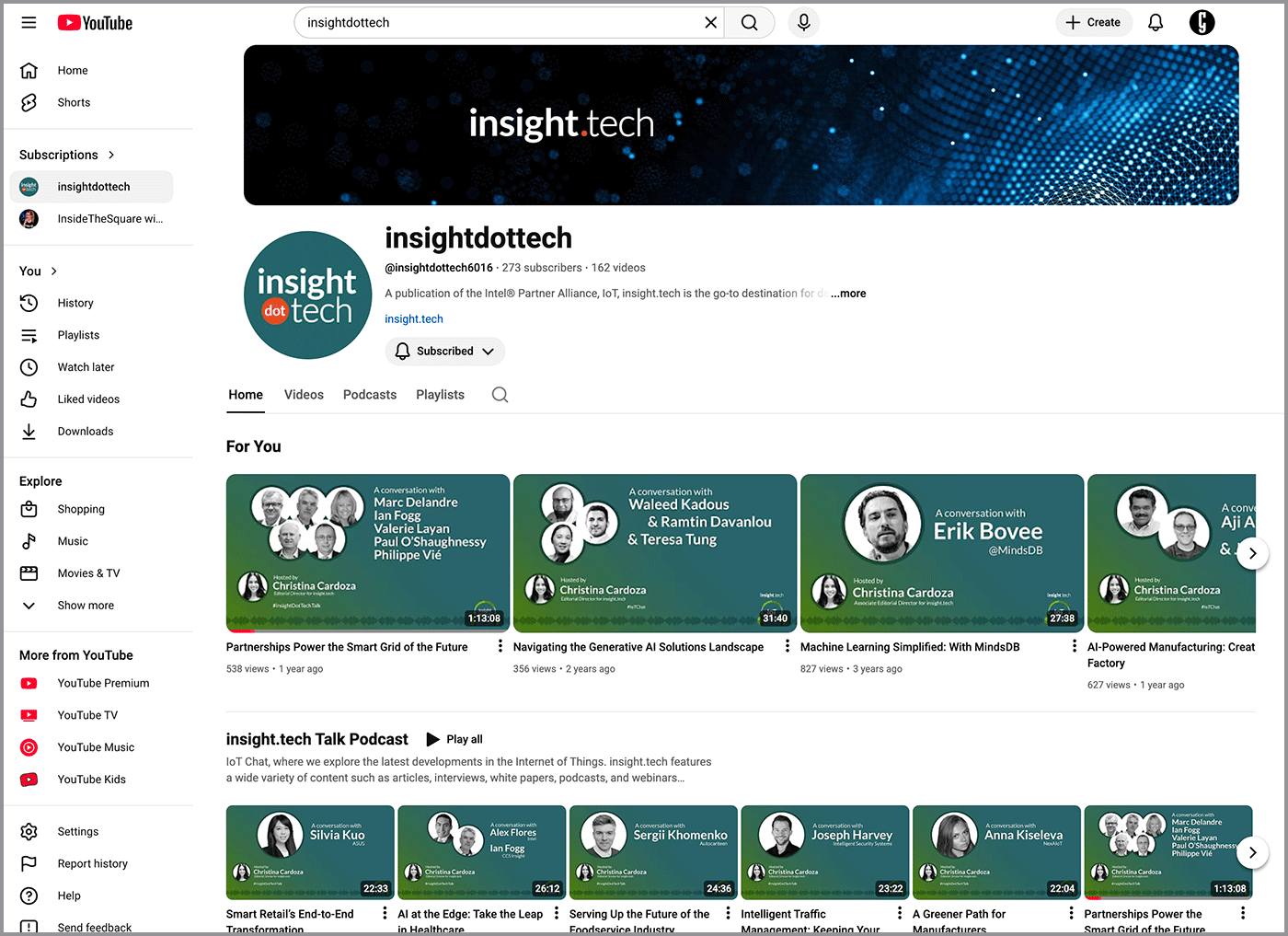1288x936 pixels.
Task: Open options for AI at the Edge video
Action: pyautogui.click(x=557, y=914)
